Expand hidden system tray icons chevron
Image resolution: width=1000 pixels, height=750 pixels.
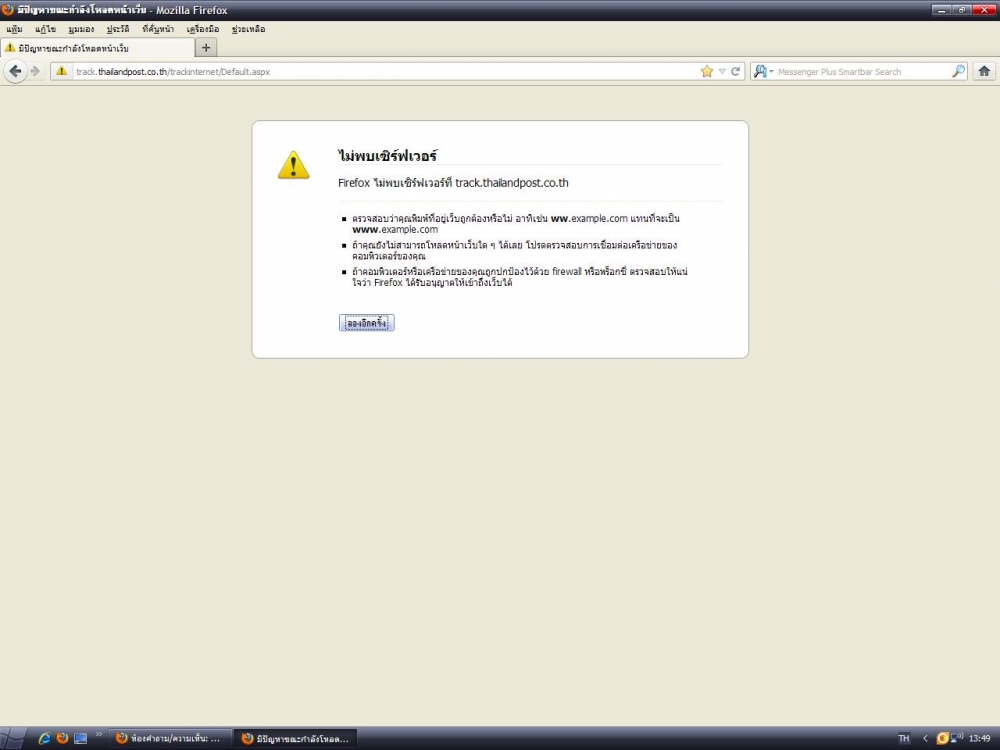click(925, 739)
